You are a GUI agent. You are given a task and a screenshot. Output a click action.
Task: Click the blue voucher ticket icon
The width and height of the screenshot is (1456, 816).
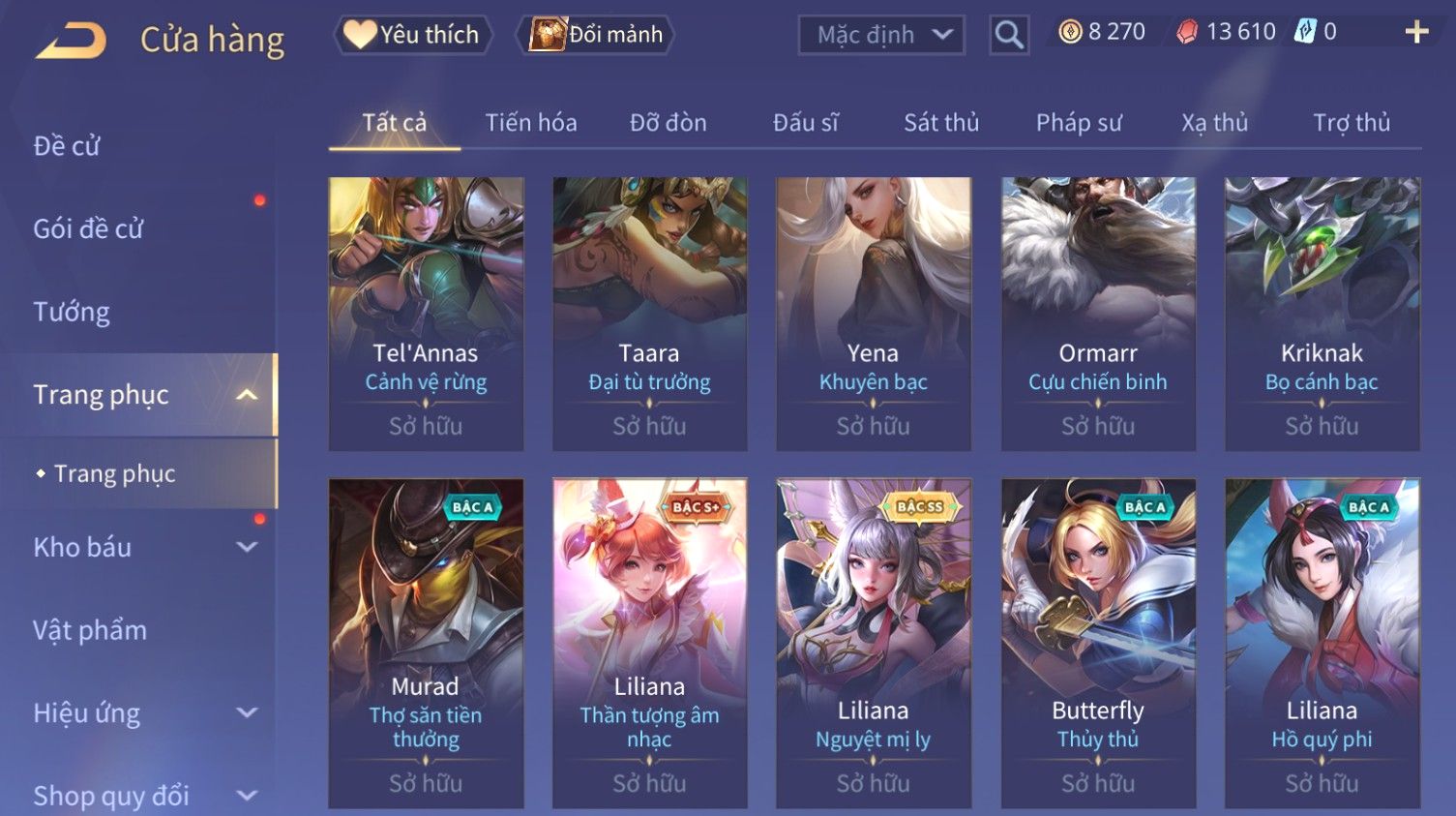[1306, 32]
